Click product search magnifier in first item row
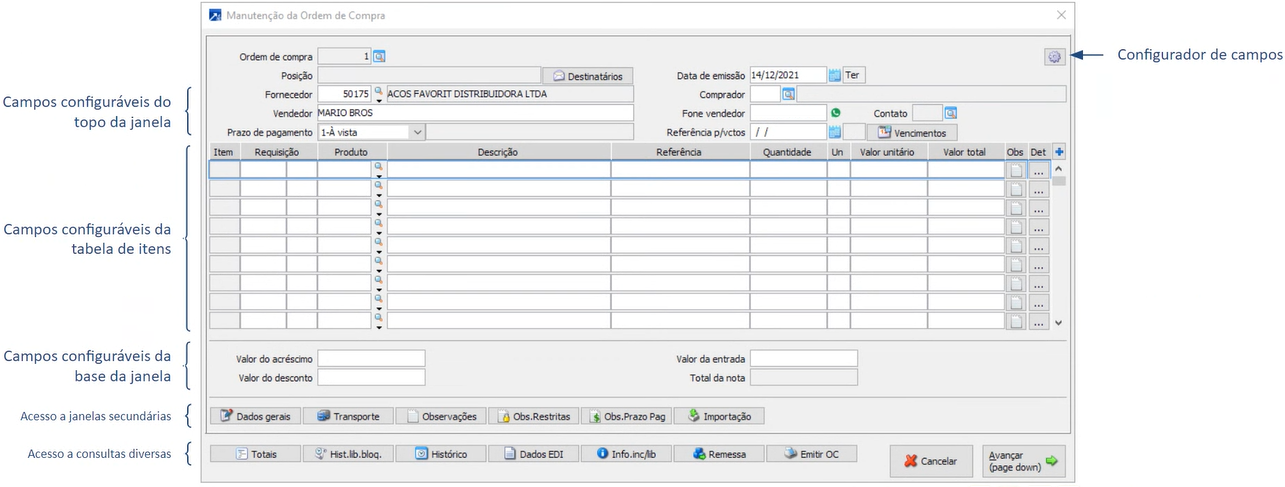1285x487 pixels. click(x=379, y=166)
